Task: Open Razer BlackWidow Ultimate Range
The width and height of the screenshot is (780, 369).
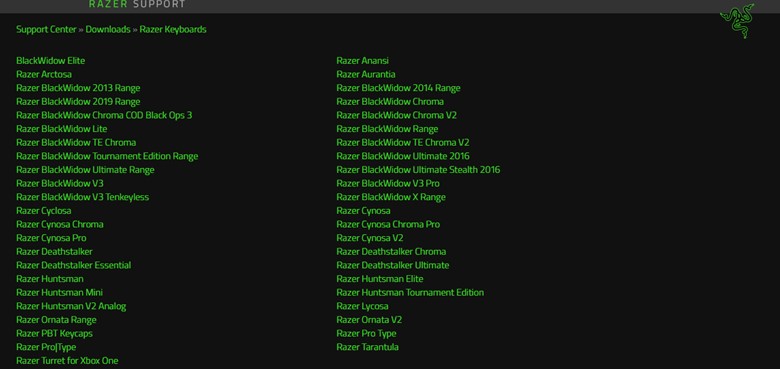Action: pyautogui.click(x=85, y=170)
